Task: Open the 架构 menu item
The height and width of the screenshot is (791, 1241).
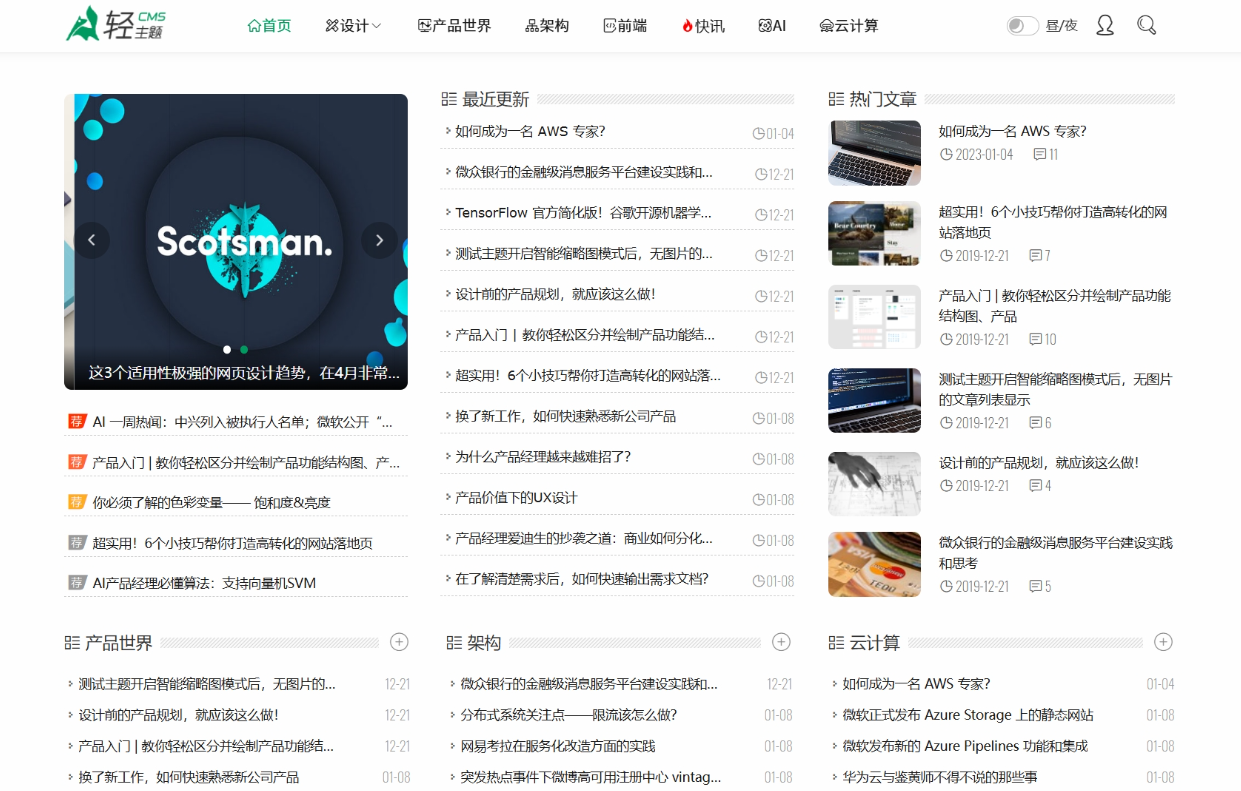Action: [x=545, y=24]
